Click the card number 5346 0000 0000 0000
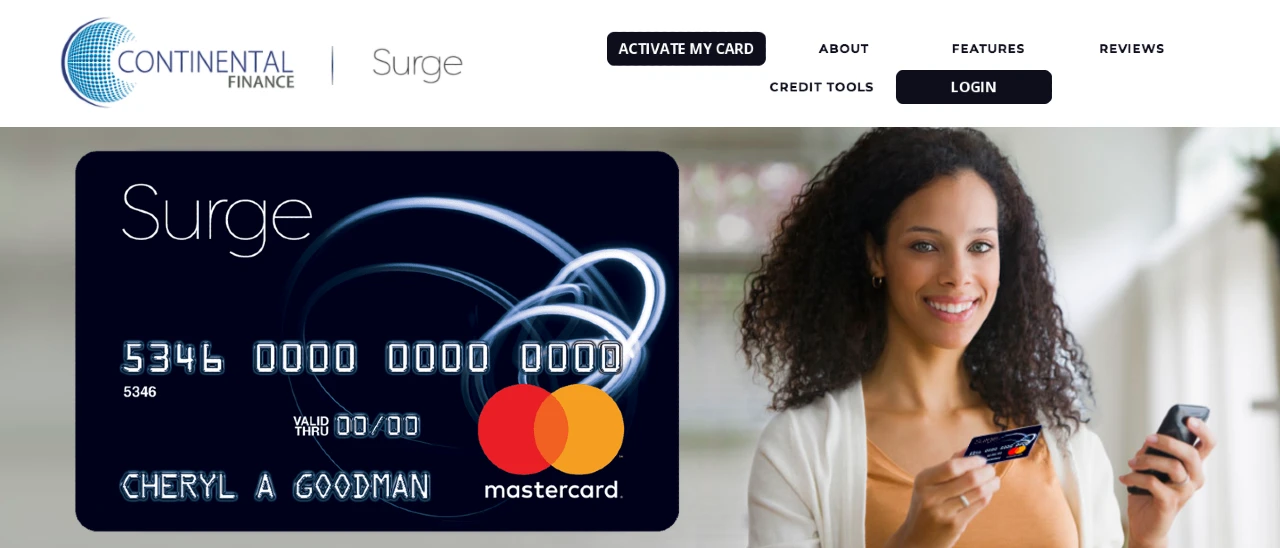The height and width of the screenshot is (548, 1280). point(372,358)
